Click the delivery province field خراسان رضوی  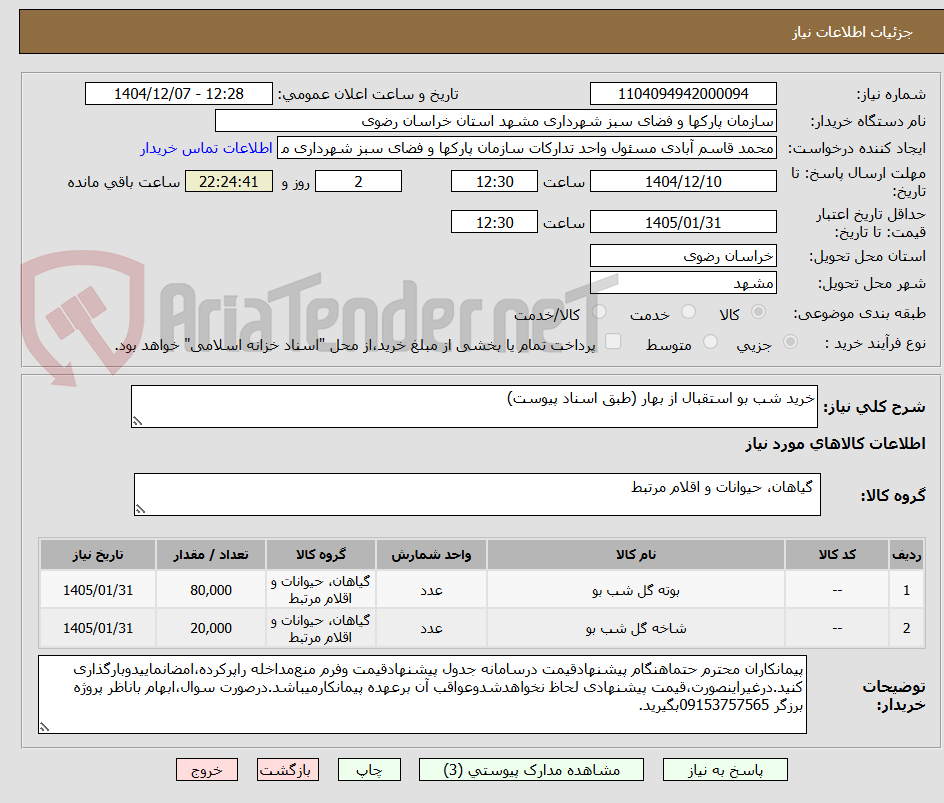tap(683, 256)
